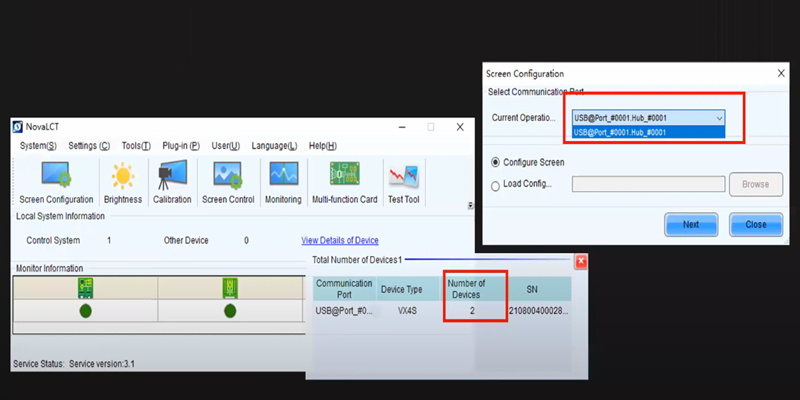
Task: Open the Monitoring tool
Action: [x=284, y=180]
